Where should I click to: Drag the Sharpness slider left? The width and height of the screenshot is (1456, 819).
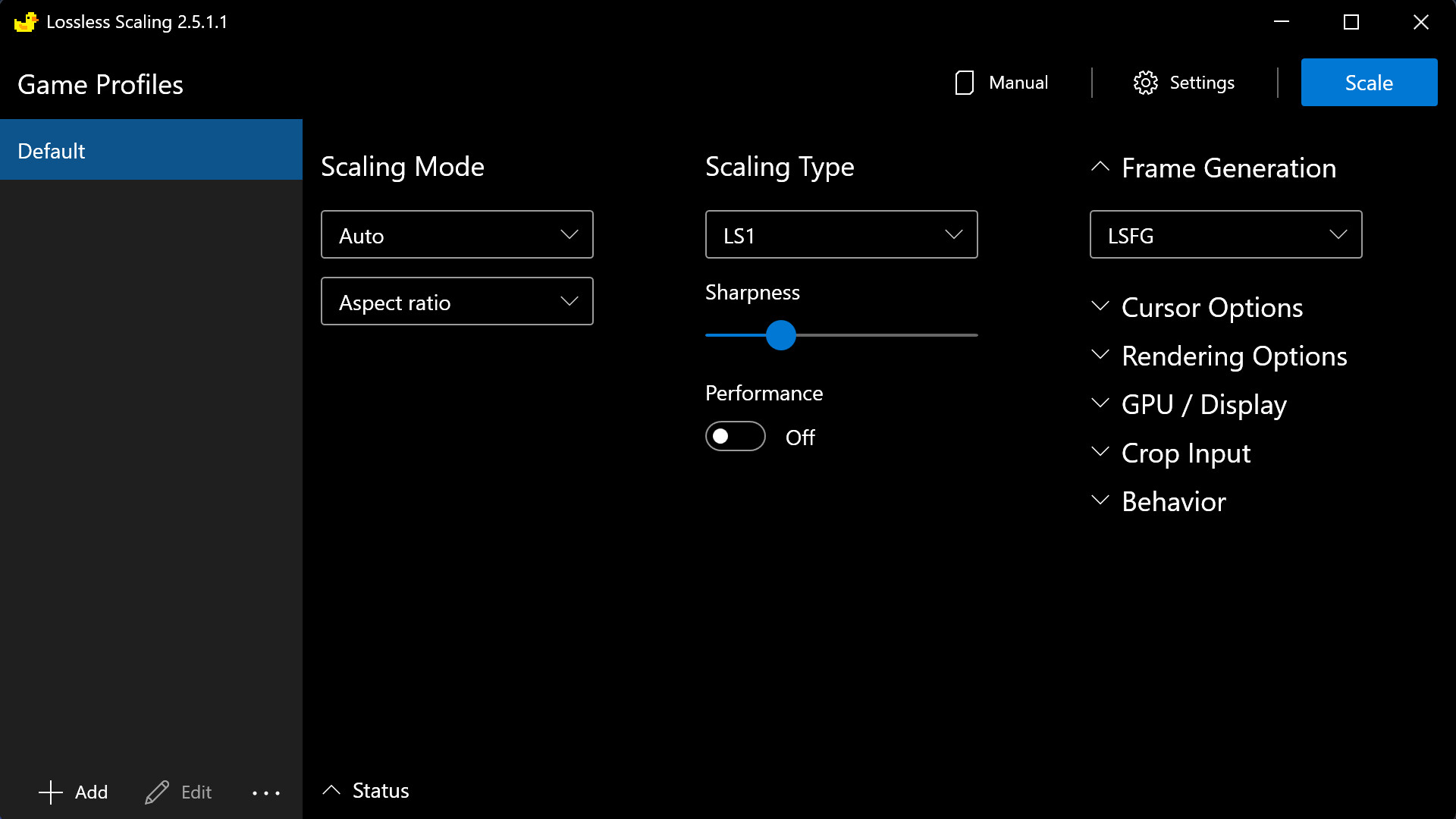coord(782,335)
